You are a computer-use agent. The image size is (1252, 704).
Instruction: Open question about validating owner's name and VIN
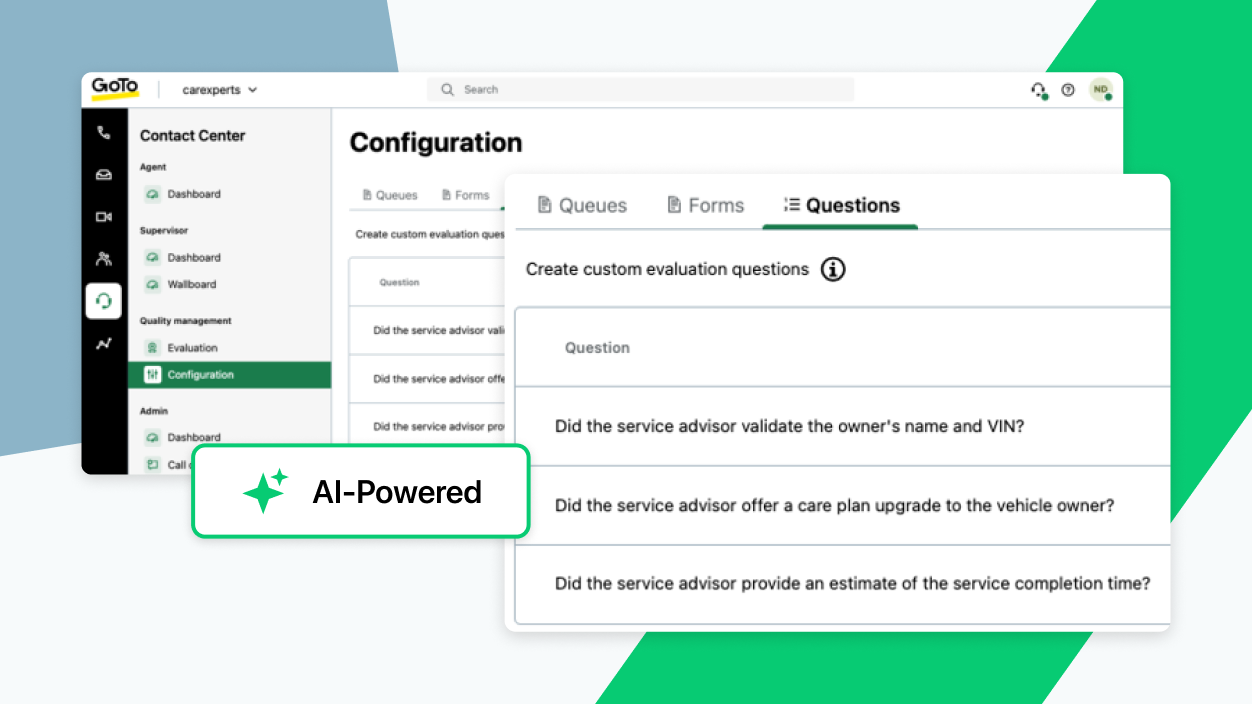click(789, 426)
